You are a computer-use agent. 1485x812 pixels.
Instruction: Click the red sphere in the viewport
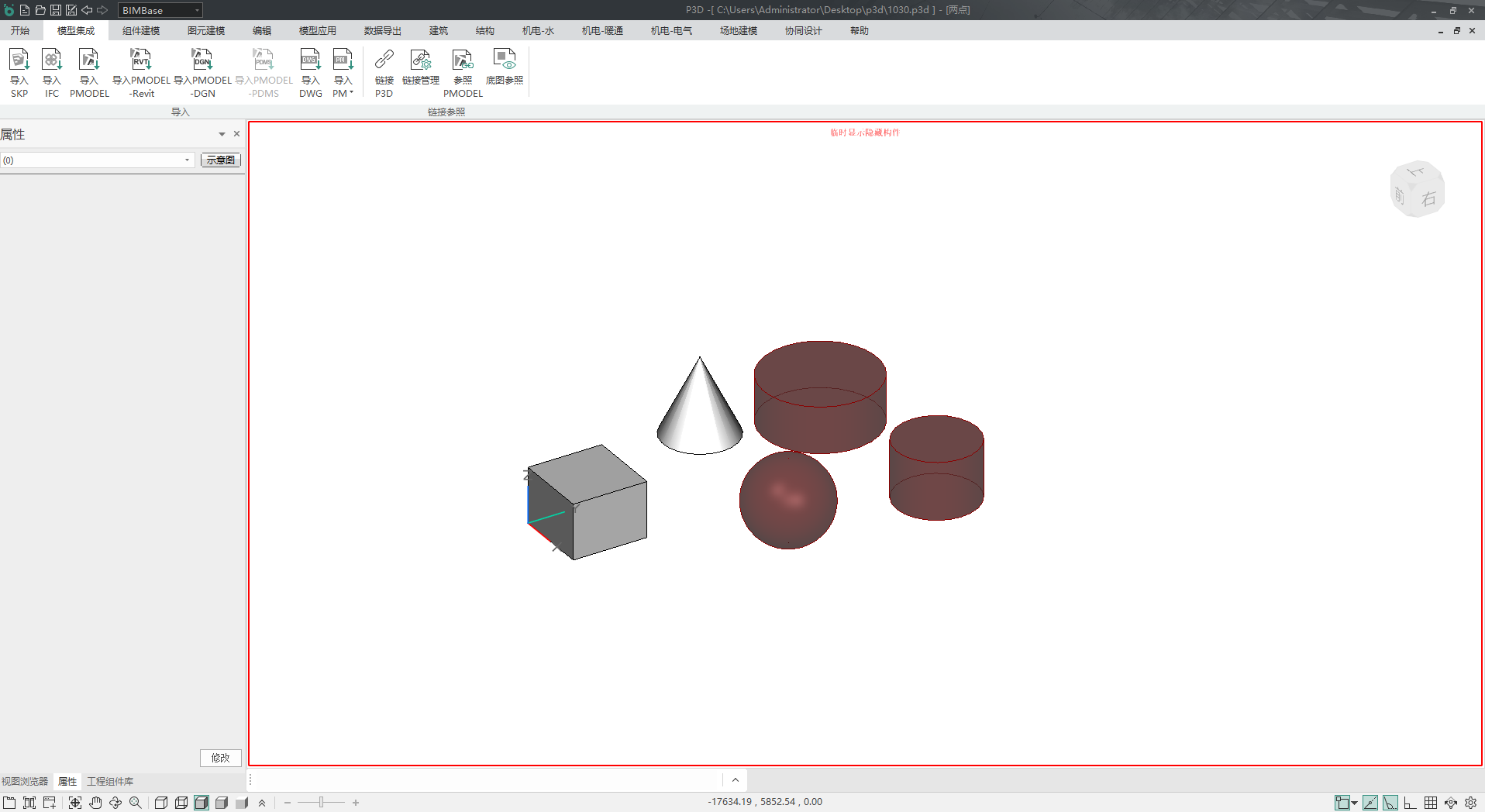pos(787,501)
